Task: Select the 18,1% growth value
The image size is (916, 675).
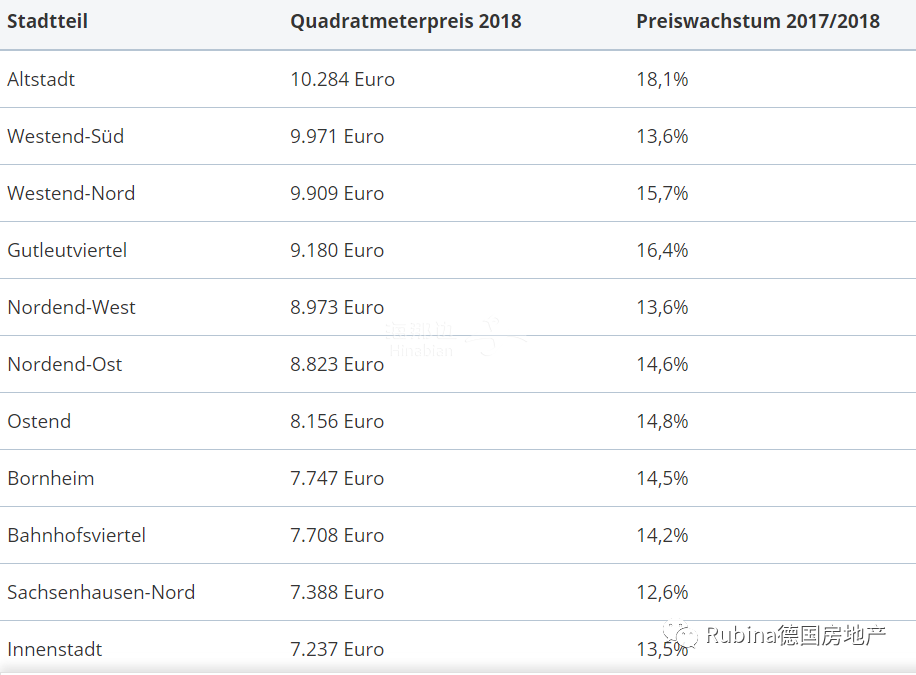Action: [x=662, y=79]
